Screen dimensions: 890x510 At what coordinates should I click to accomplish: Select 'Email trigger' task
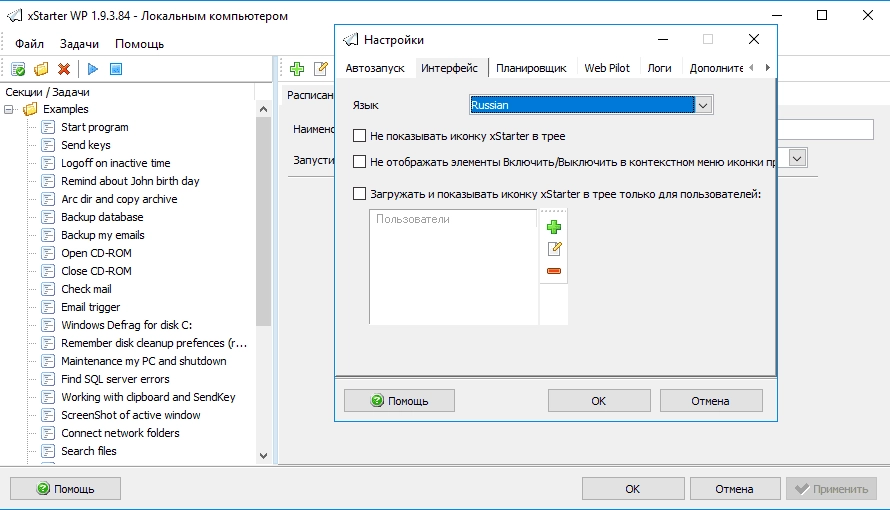pos(91,307)
